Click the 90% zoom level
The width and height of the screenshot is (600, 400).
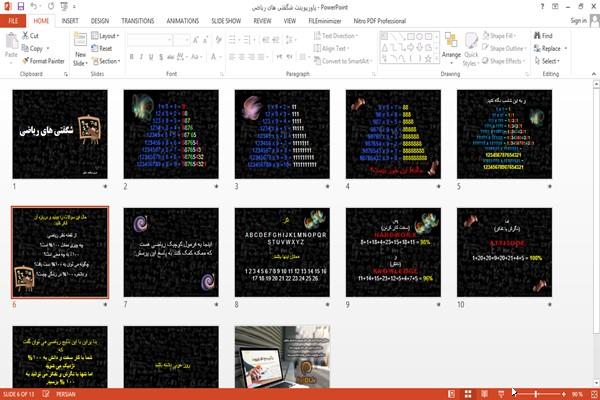577,394
